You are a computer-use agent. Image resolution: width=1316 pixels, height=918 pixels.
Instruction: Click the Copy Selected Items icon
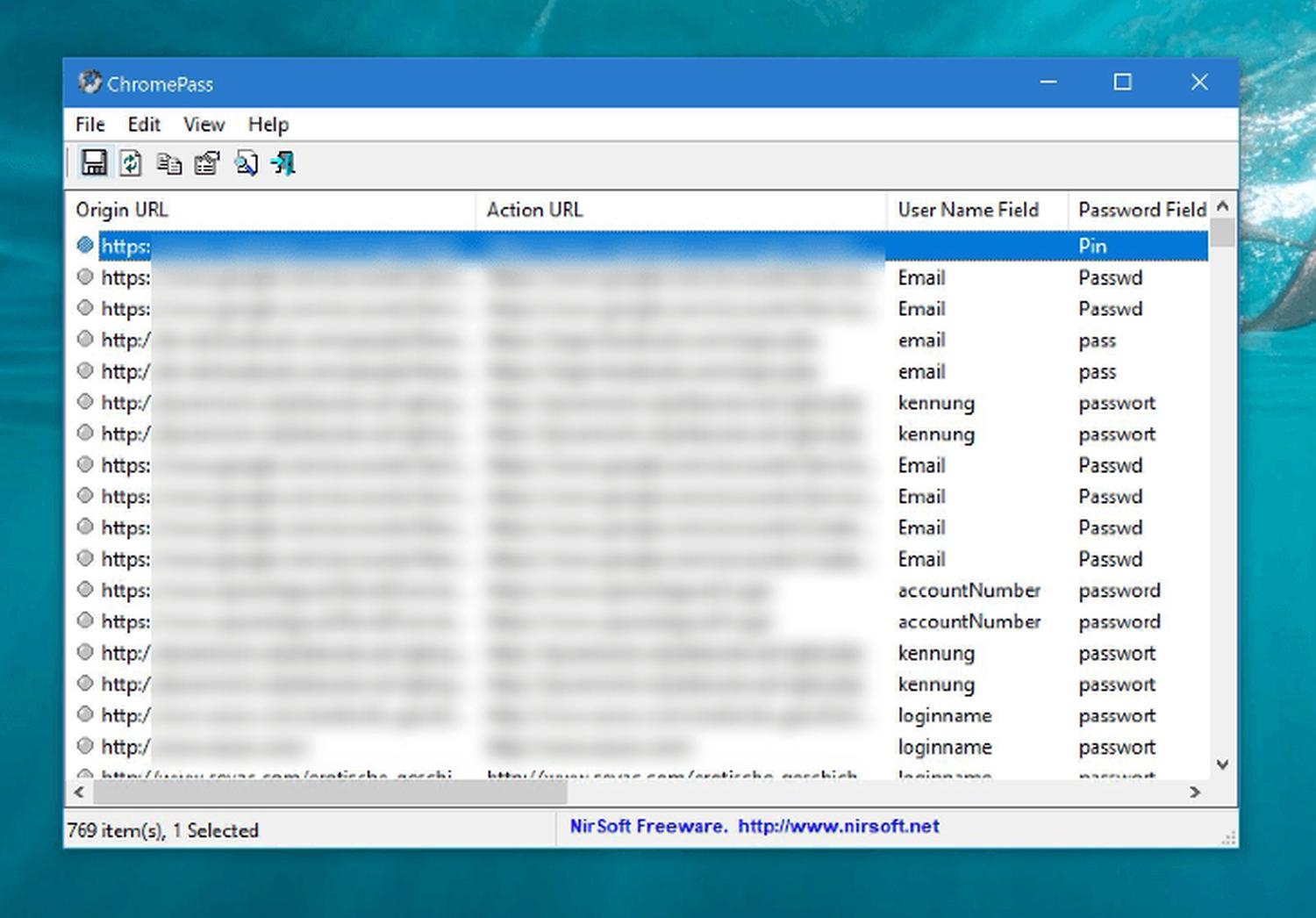tap(168, 163)
